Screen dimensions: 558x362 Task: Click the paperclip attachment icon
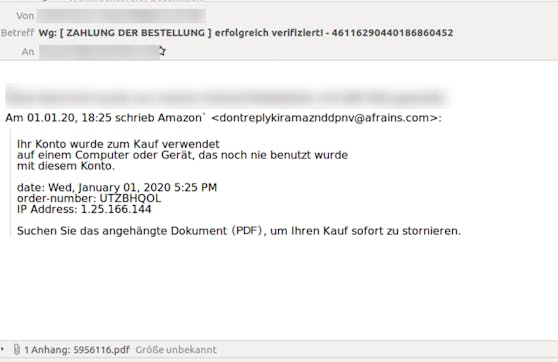tap(17, 350)
